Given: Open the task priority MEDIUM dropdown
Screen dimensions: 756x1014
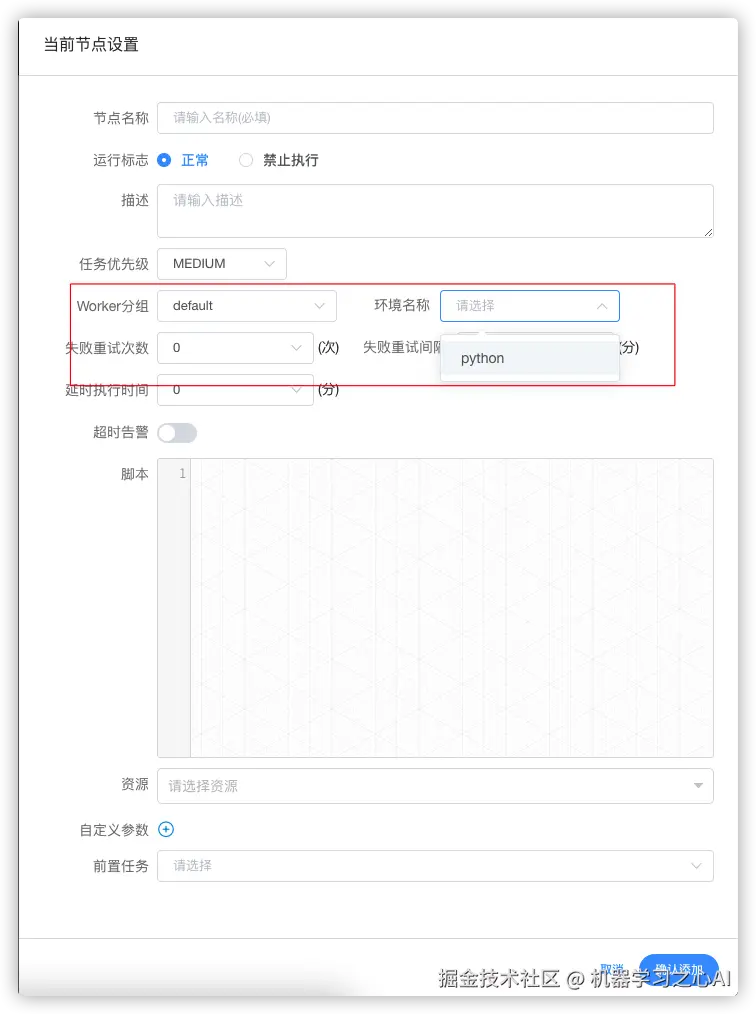Looking at the screenshot, I should (221, 264).
